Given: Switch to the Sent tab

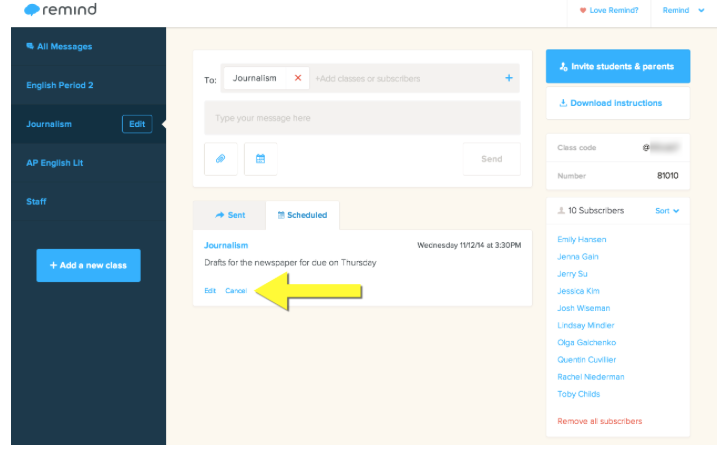Looking at the screenshot, I should 229,215.
